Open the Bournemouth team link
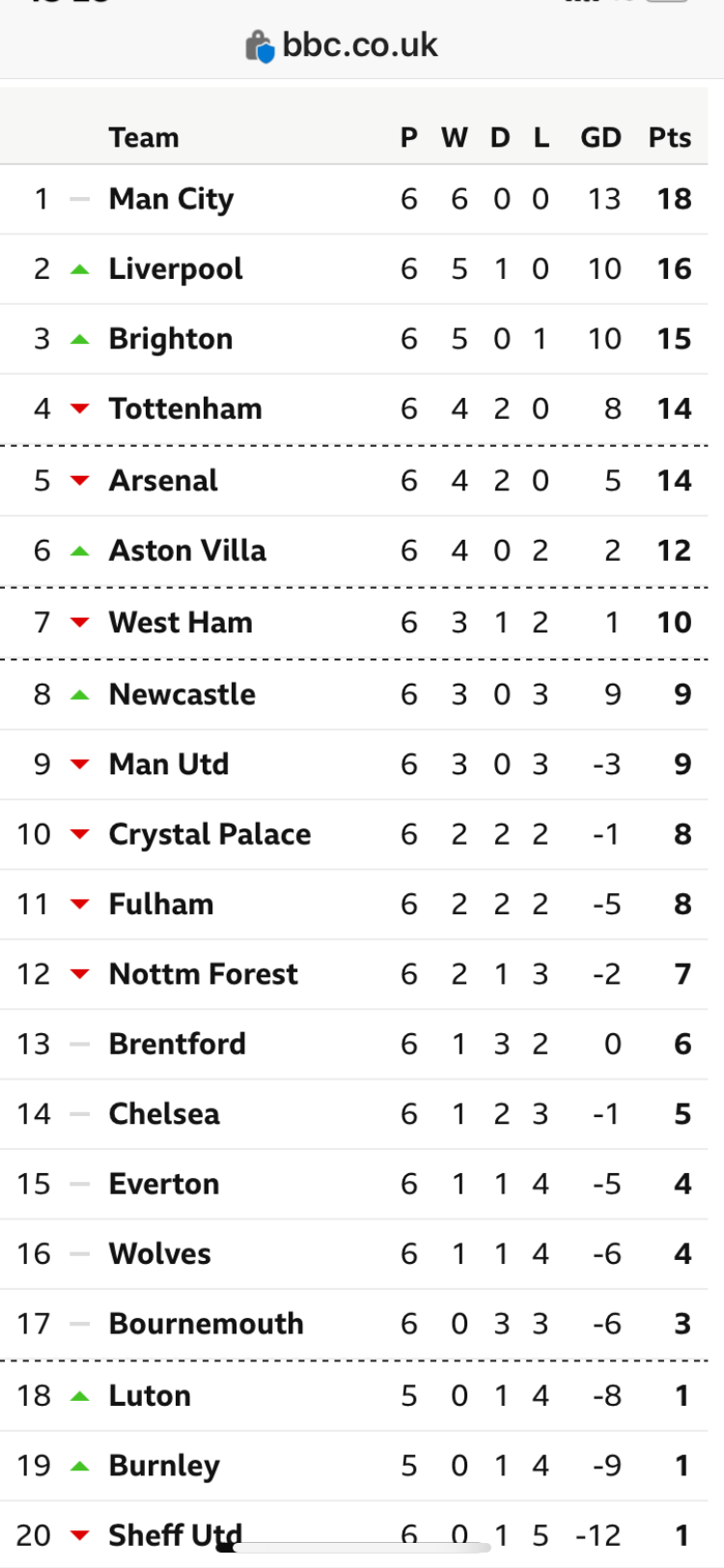Screen dimensions: 724x1568 (206, 1324)
